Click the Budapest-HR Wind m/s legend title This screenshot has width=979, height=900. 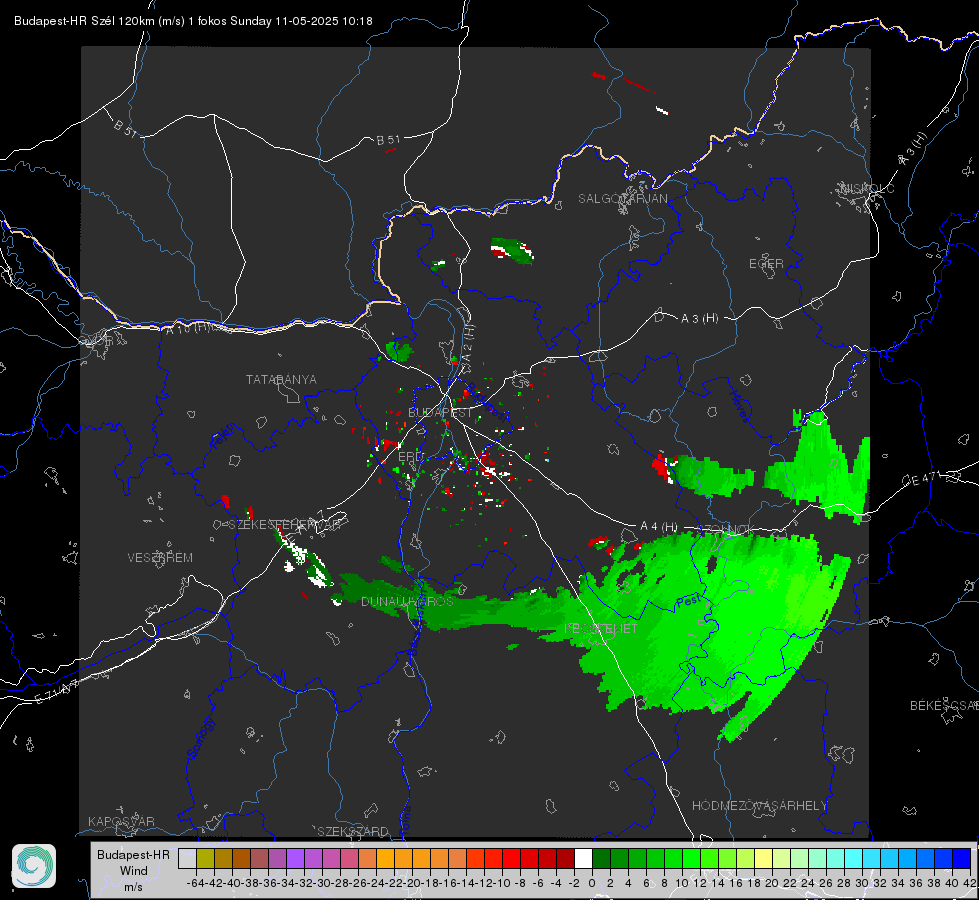[x=133, y=871]
